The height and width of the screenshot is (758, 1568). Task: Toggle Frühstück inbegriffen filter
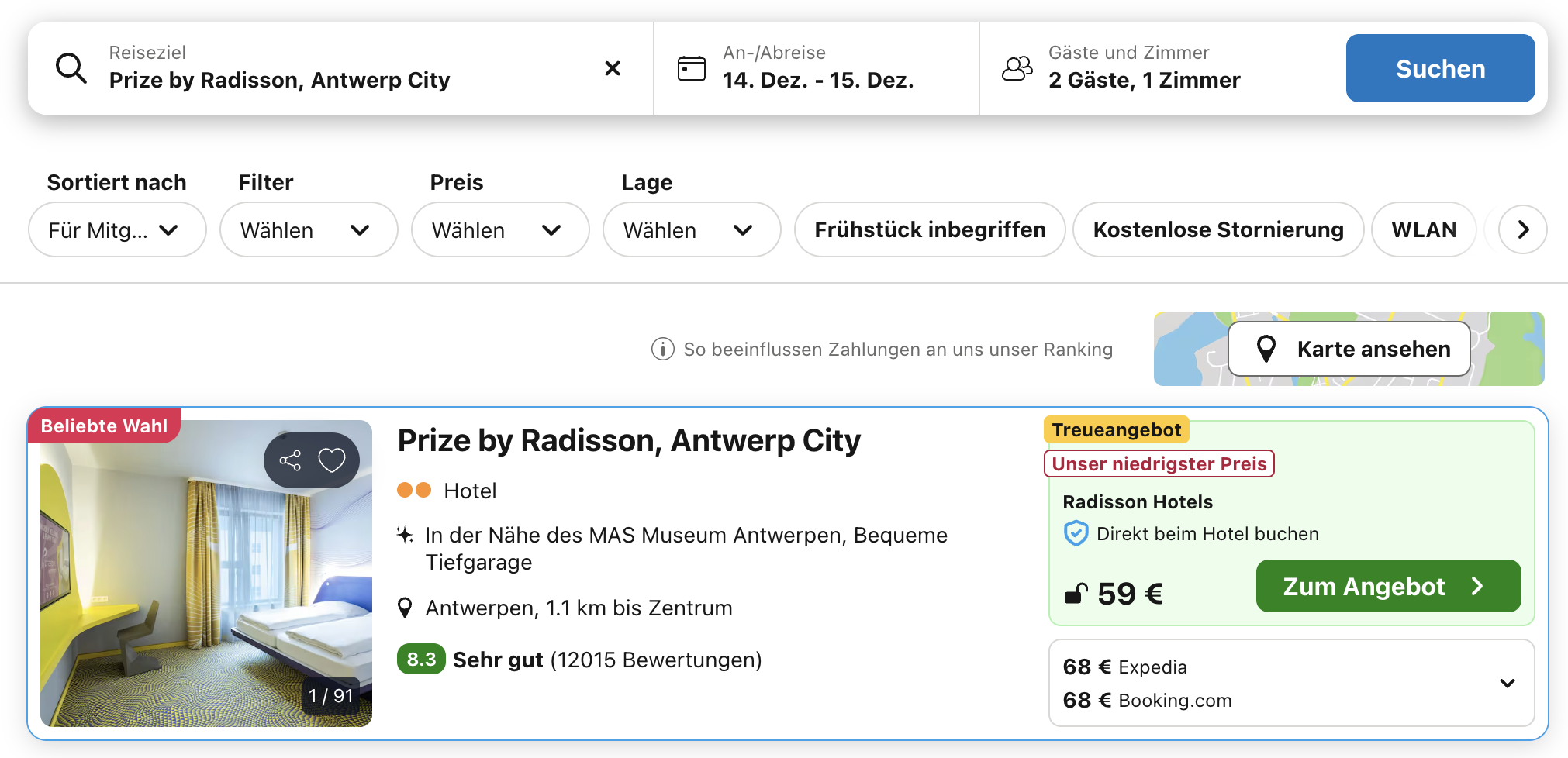point(929,230)
